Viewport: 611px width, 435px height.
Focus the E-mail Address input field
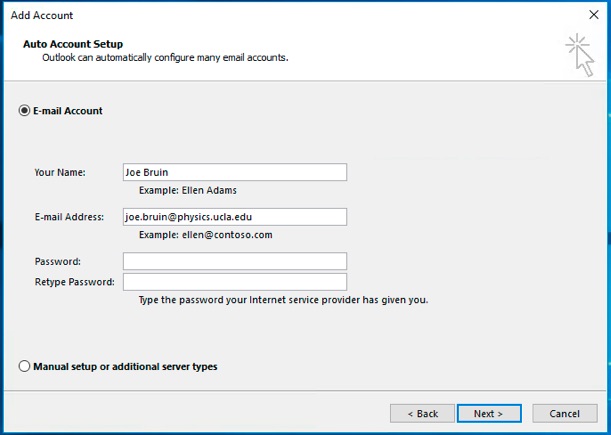pyautogui.click(x=235, y=217)
